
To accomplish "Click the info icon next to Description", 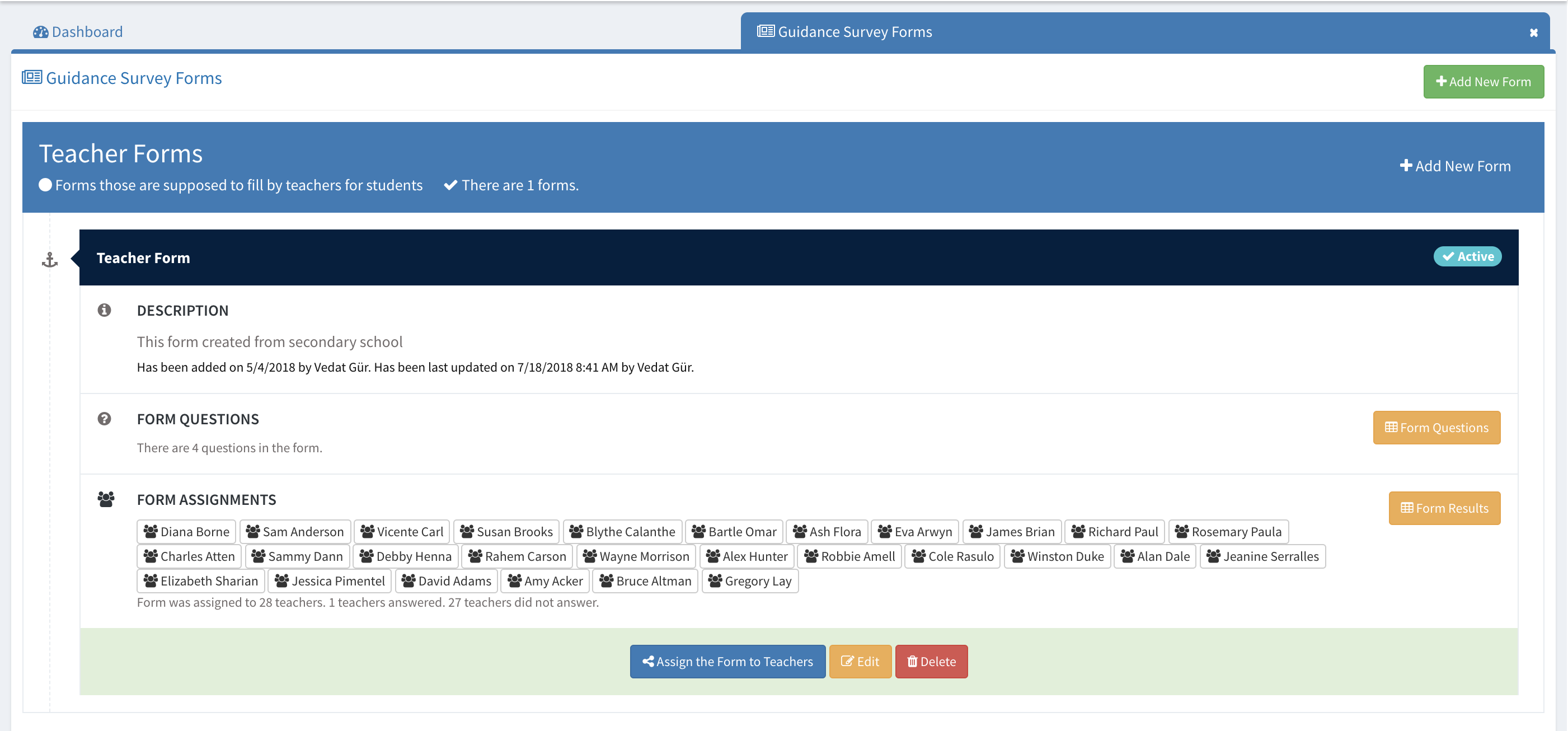I will 104,311.
